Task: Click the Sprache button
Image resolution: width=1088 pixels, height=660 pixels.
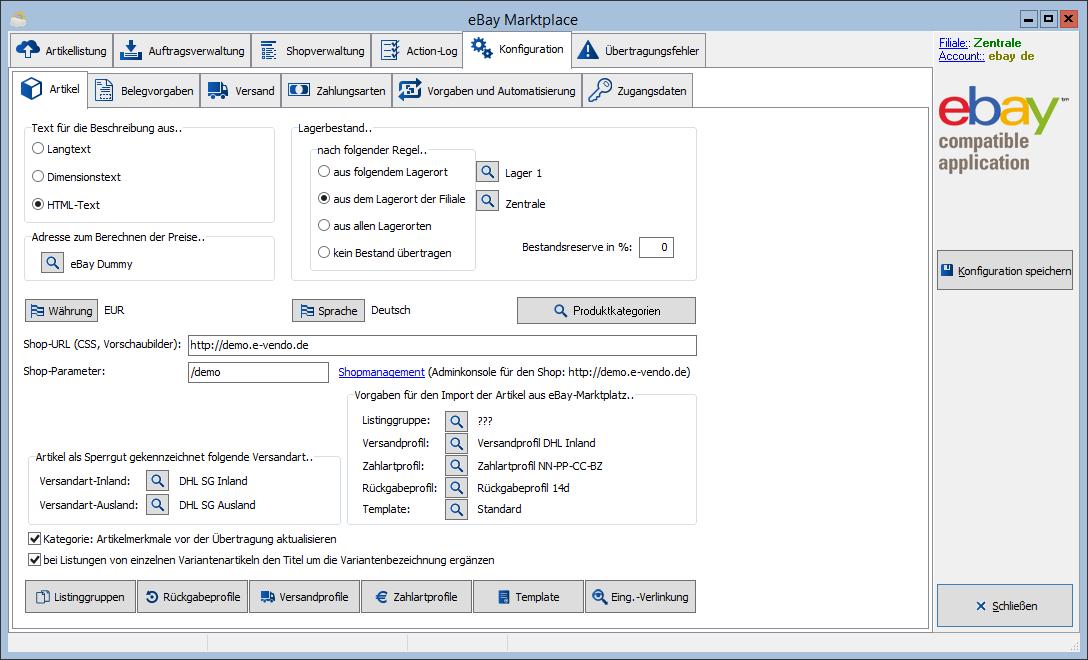Action: (329, 310)
